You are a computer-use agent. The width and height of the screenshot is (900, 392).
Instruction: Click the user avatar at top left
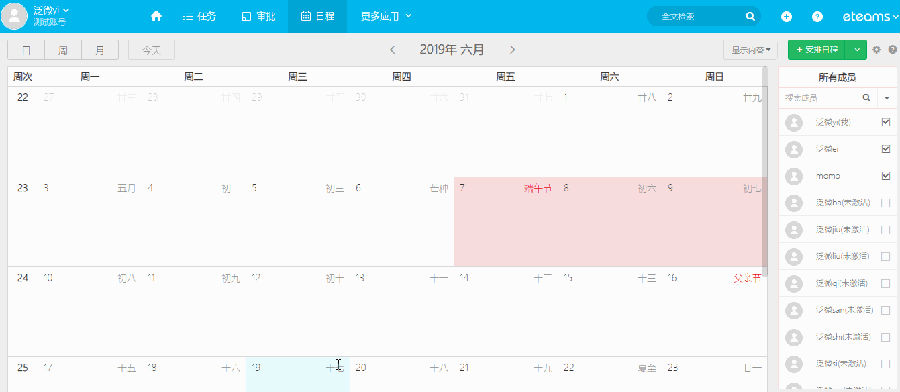pyautogui.click(x=14, y=16)
